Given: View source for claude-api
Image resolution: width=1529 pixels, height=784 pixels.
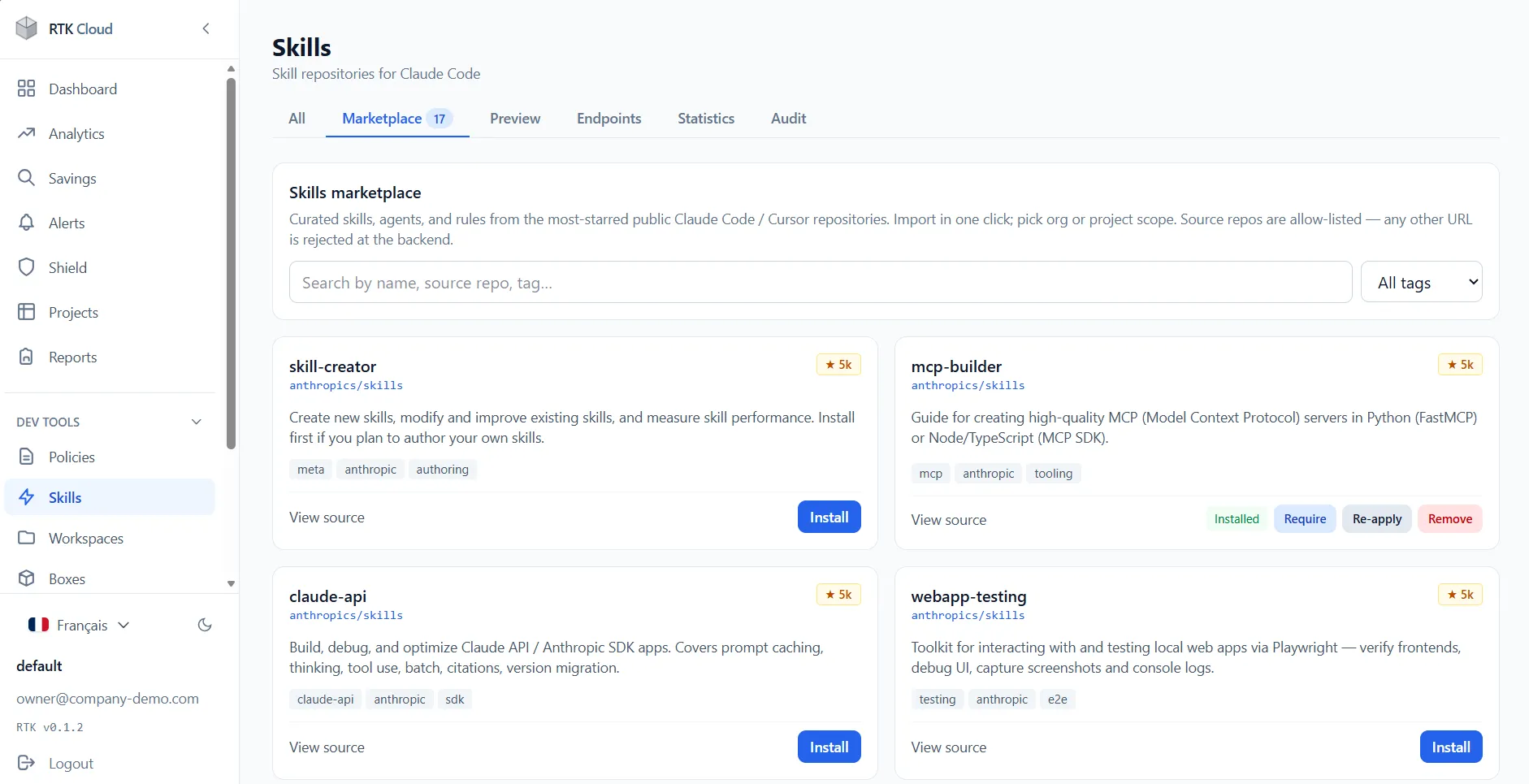Looking at the screenshot, I should pyautogui.click(x=327, y=747).
